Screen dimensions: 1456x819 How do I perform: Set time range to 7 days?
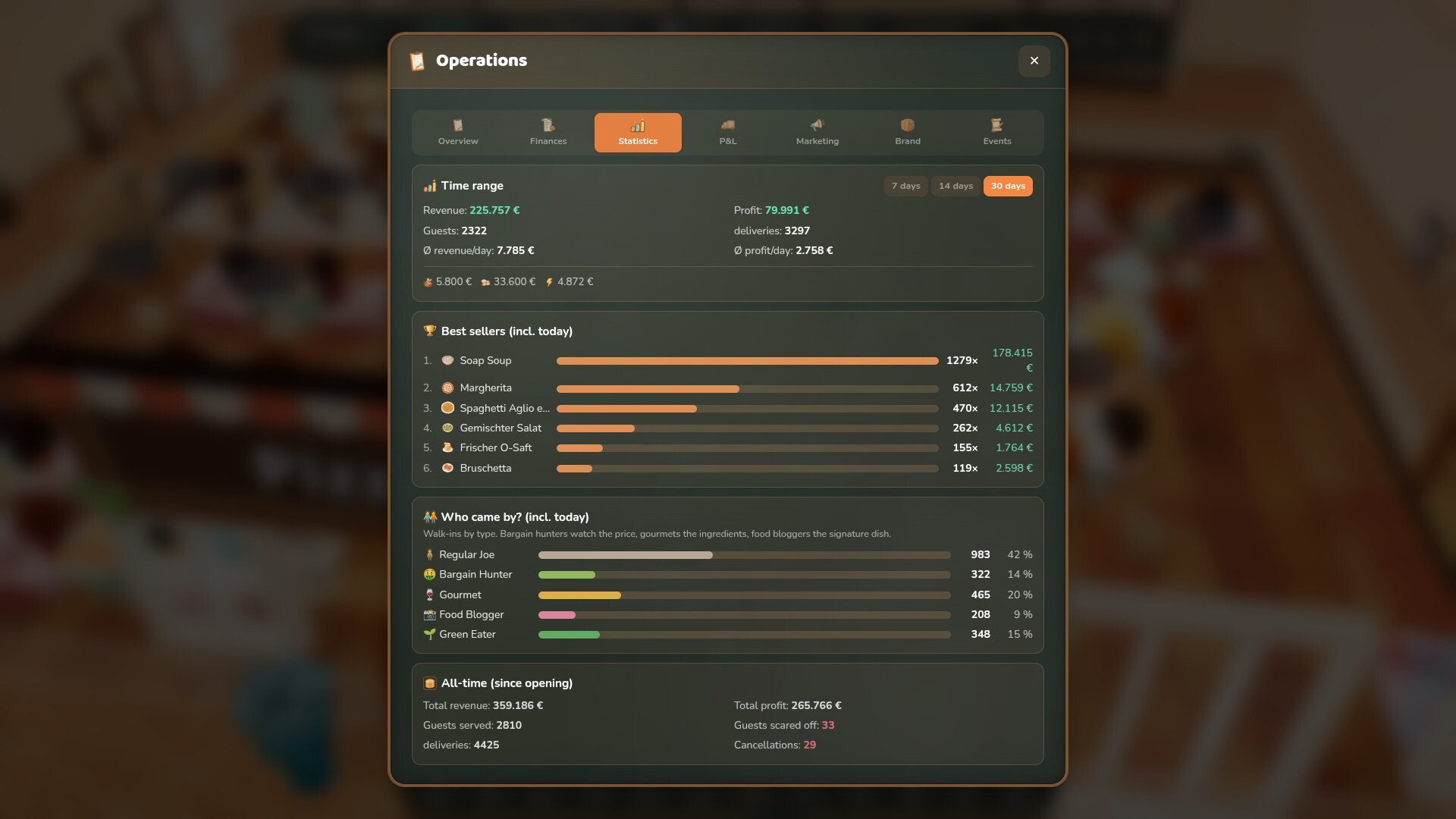click(x=905, y=186)
